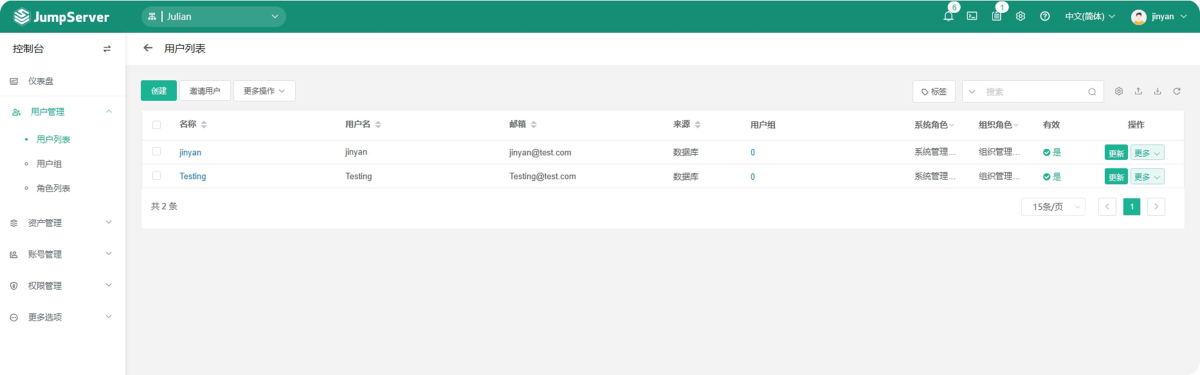This screenshot has height=375, width=1200.
Task: Open user group count link for Testing
Action: pyautogui.click(x=753, y=177)
